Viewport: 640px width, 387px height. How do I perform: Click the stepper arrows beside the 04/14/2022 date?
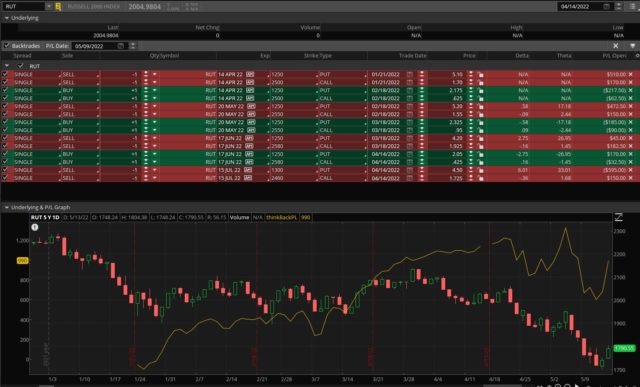pyautogui.click(x=619, y=7)
